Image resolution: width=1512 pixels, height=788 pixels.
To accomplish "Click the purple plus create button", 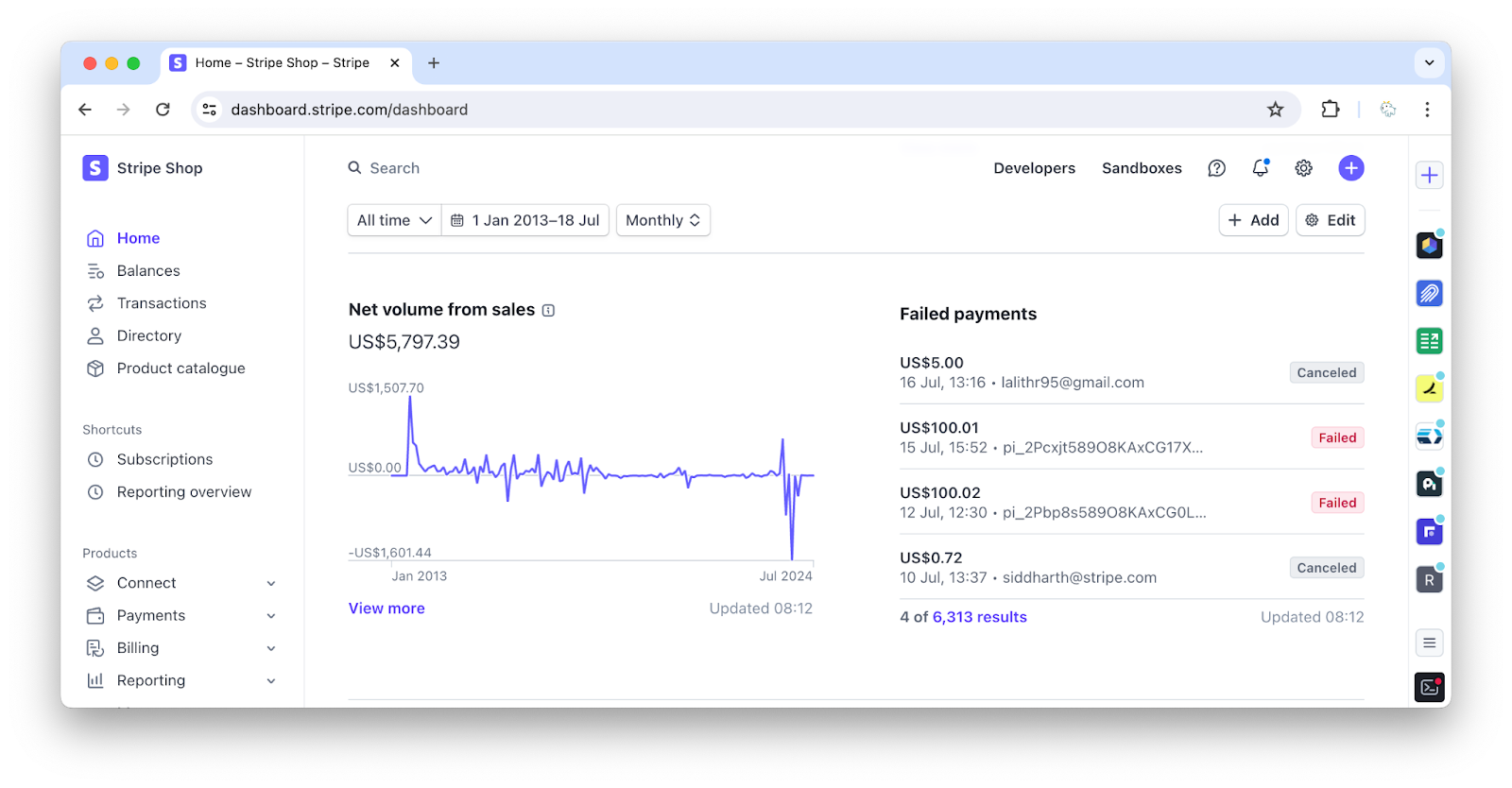I will point(1350,168).
